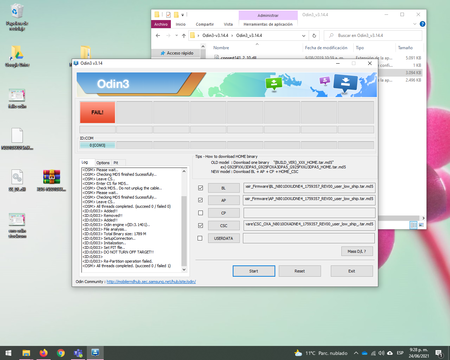This screenshot has width=450, height=360.
Task: Open Explorer help question-mark icon
Action: point(422,24)
